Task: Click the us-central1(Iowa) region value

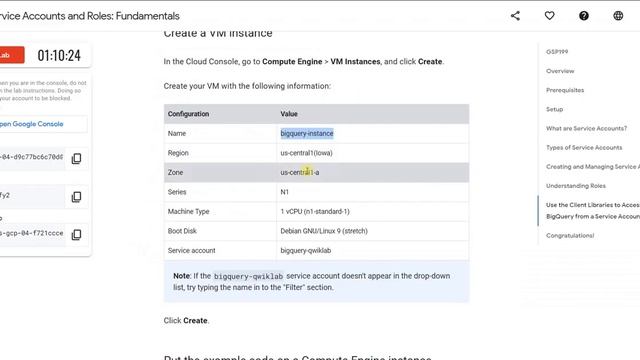Action: click(307, 153)
